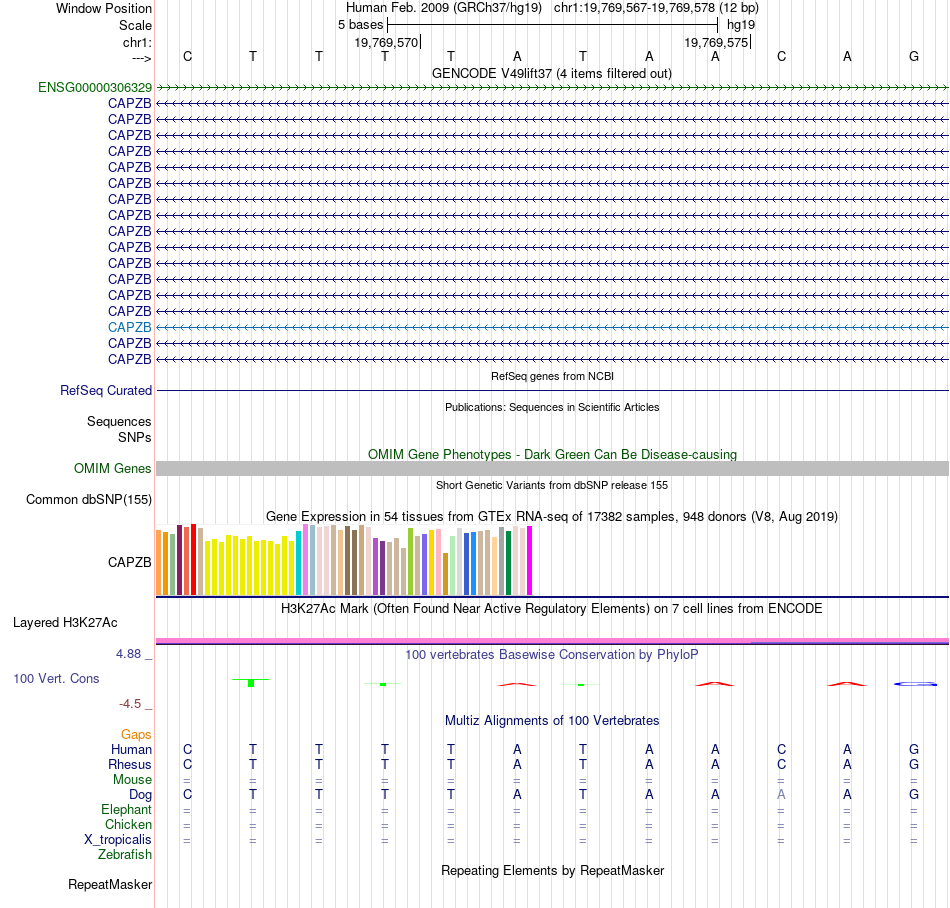The image size is (950, 908).
Task: Click the ENSG00000306329 gene label
Action: pos(95,88)
